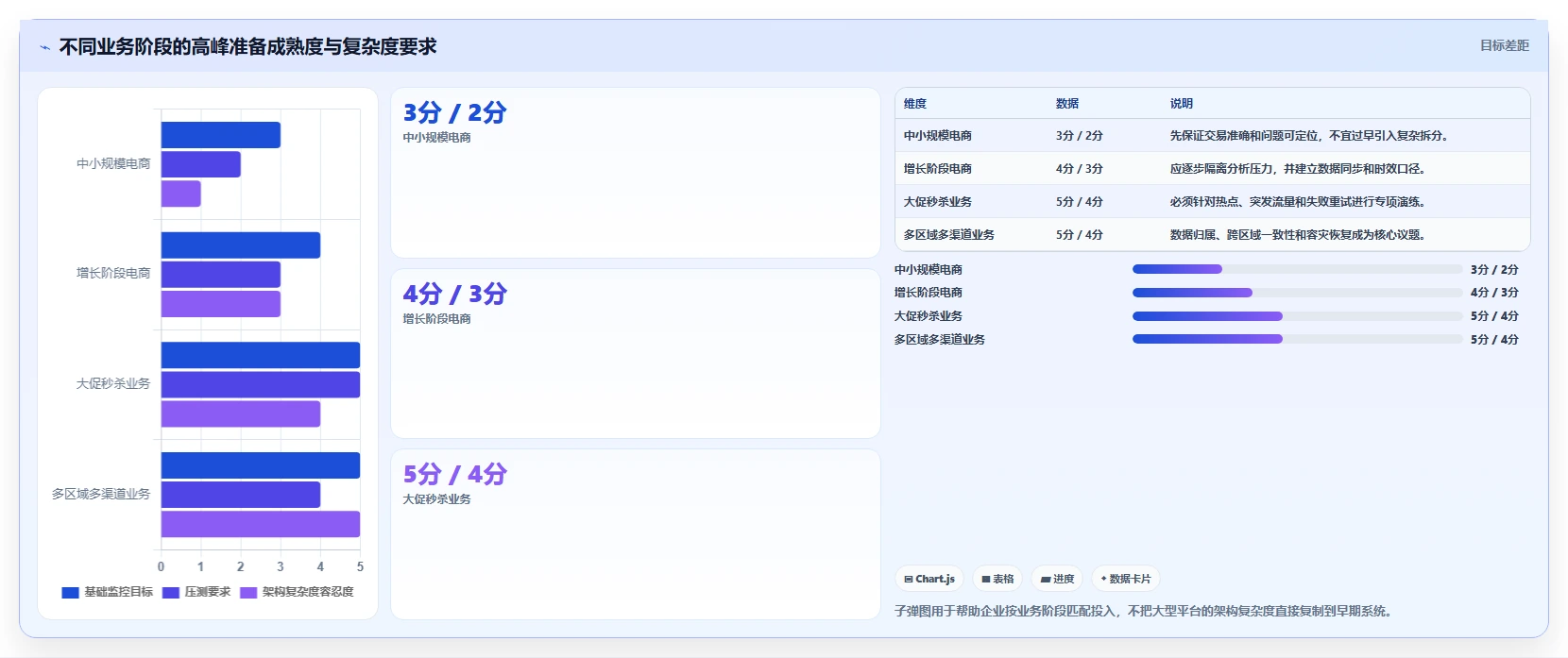This screenshot has height=658, width=1568.
Task: Click the 多区域多渠道业务 label in the progress list
Action: point(940,340)
